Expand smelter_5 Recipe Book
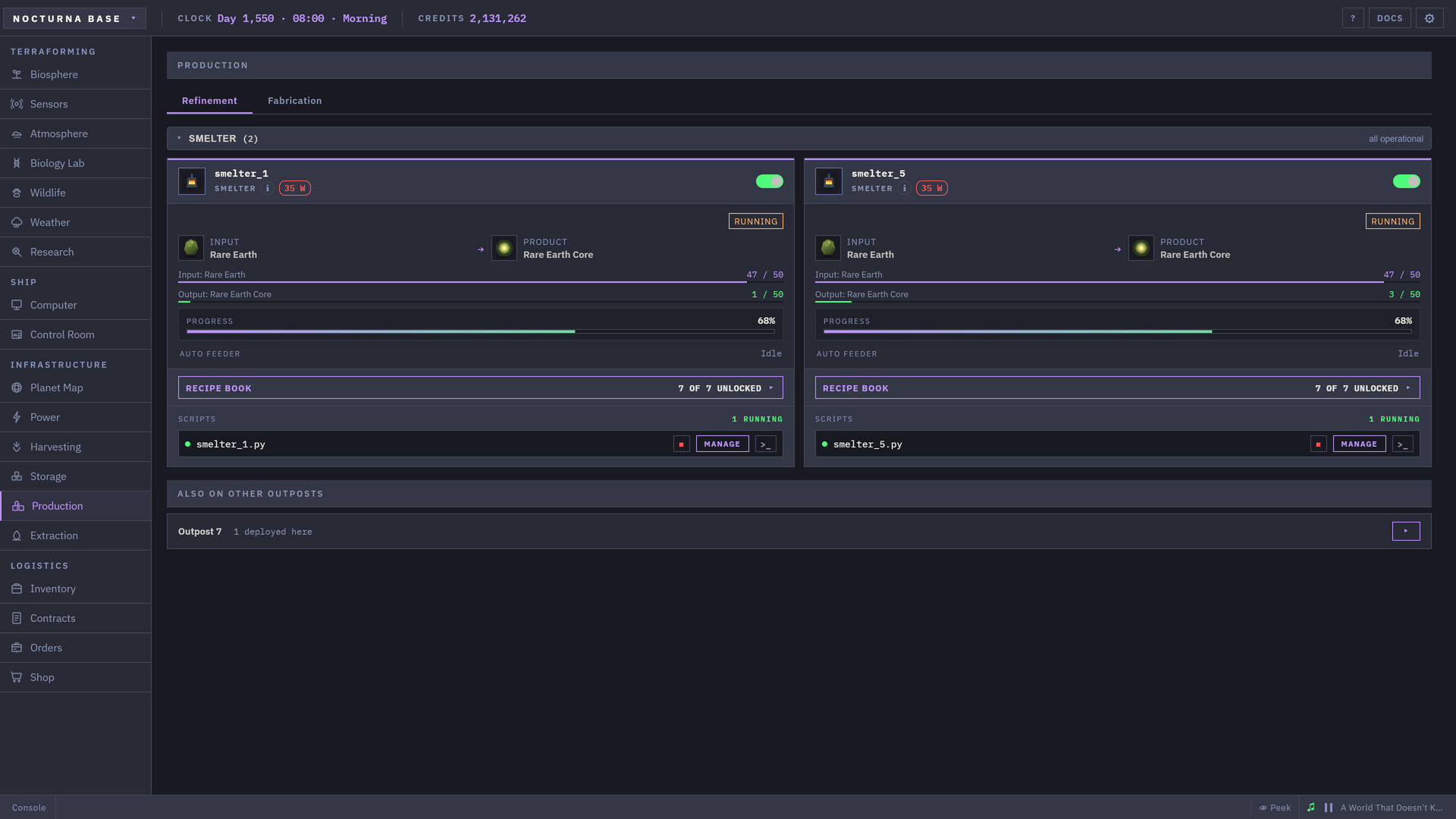 point(1118,388)
